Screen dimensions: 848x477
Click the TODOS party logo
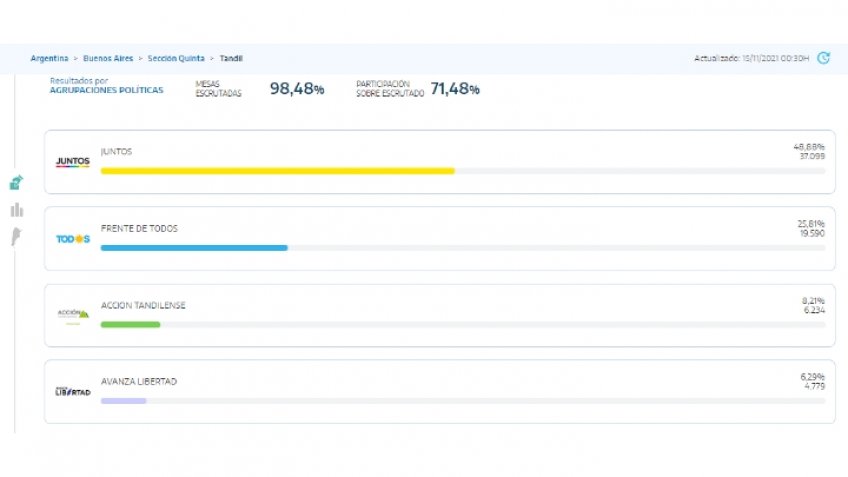[x=73, y=238]
